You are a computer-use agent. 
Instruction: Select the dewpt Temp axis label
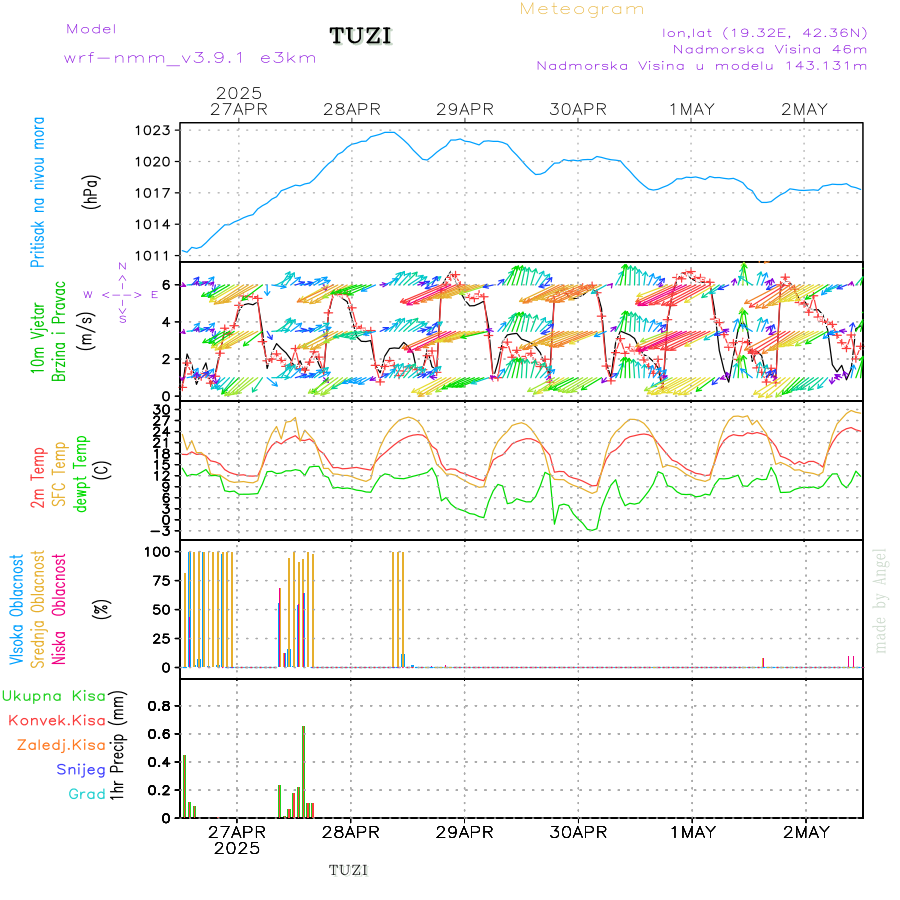80,472
